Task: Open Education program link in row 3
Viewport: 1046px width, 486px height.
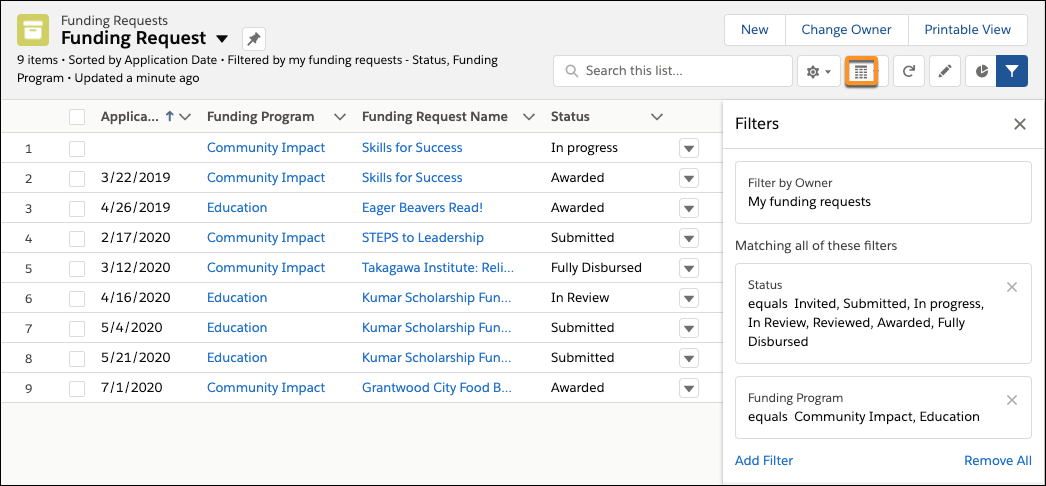Action: coord(237,207)
